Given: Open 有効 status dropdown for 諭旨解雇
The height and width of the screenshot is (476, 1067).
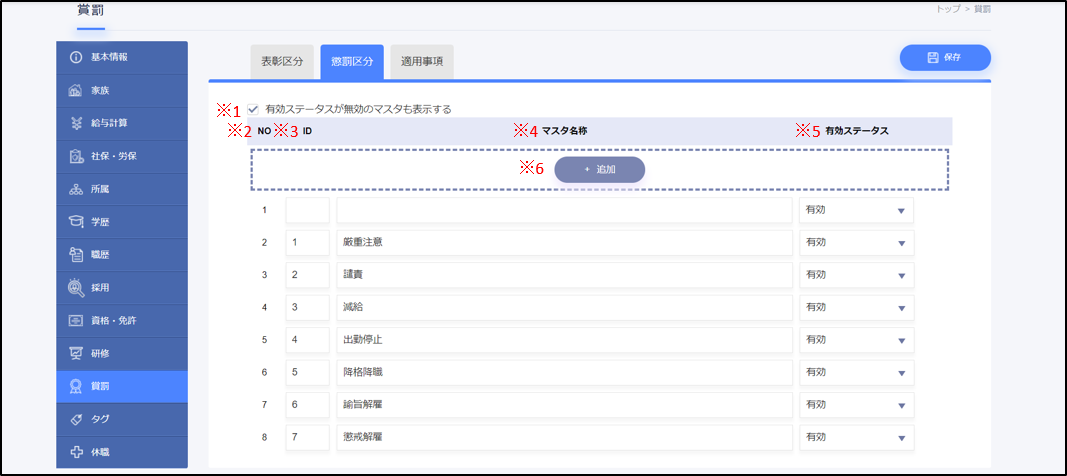Looking at the screenshot, I should (856, 405).
